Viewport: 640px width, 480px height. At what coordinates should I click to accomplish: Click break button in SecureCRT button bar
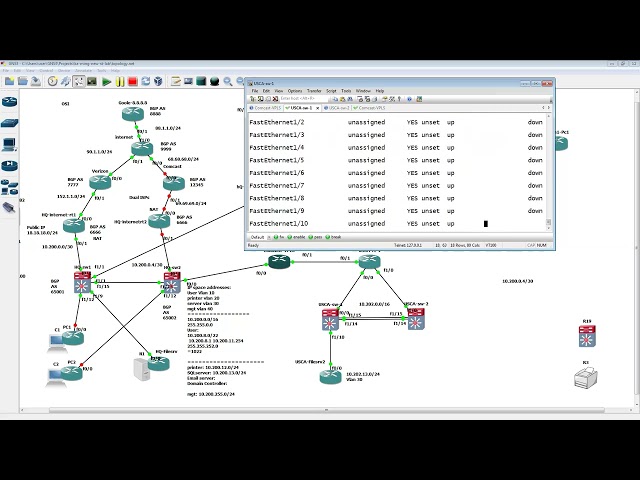click(333, 237)
